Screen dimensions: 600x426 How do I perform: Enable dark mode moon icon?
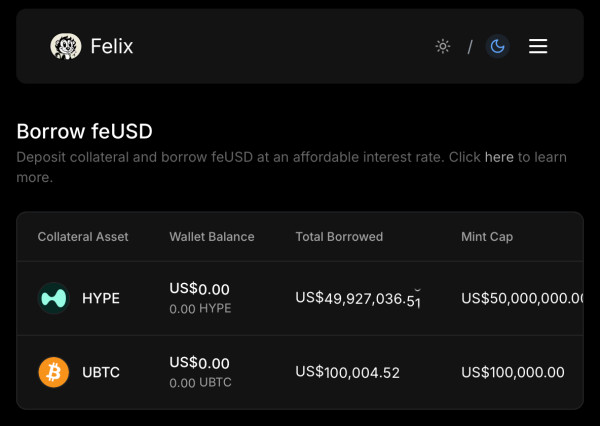pyautogui.click(x=497, y=46)
